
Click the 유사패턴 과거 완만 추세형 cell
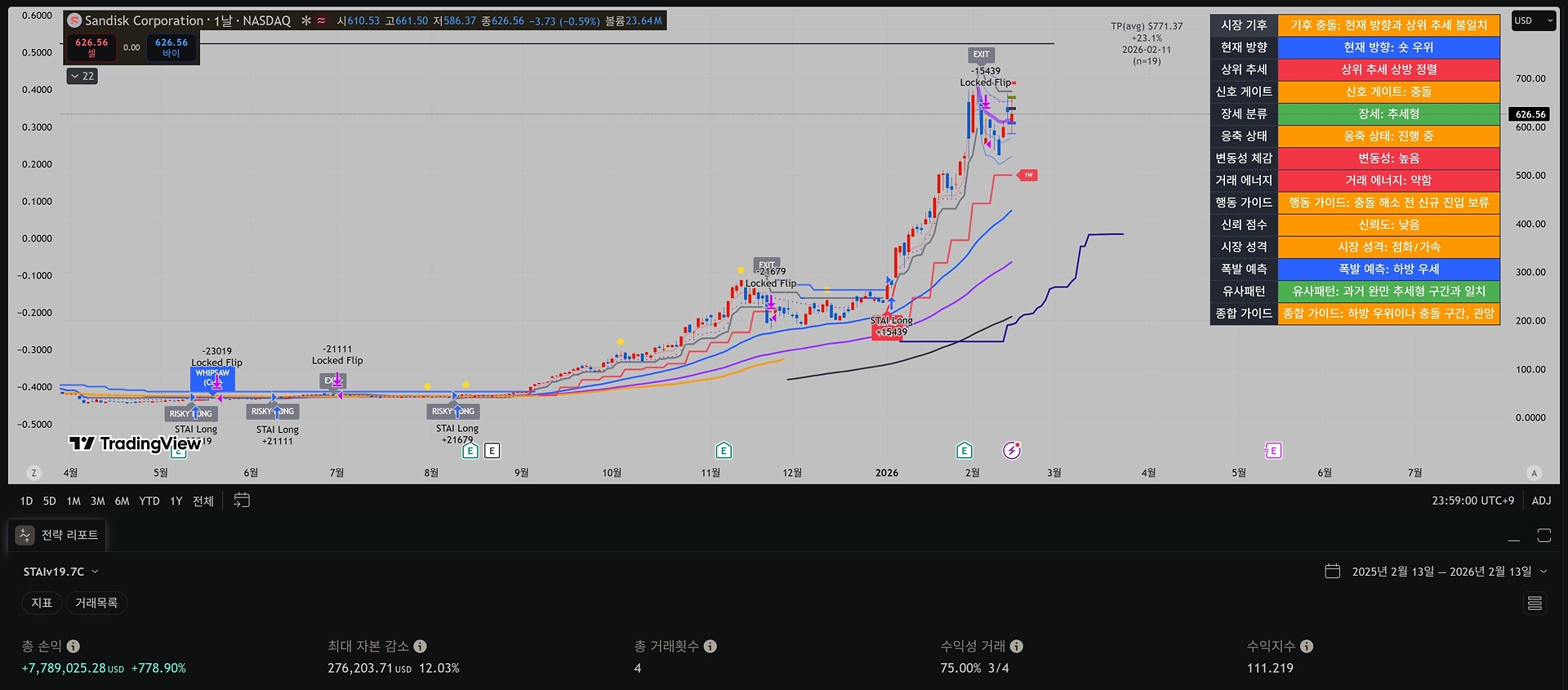tap(1388, 291)
